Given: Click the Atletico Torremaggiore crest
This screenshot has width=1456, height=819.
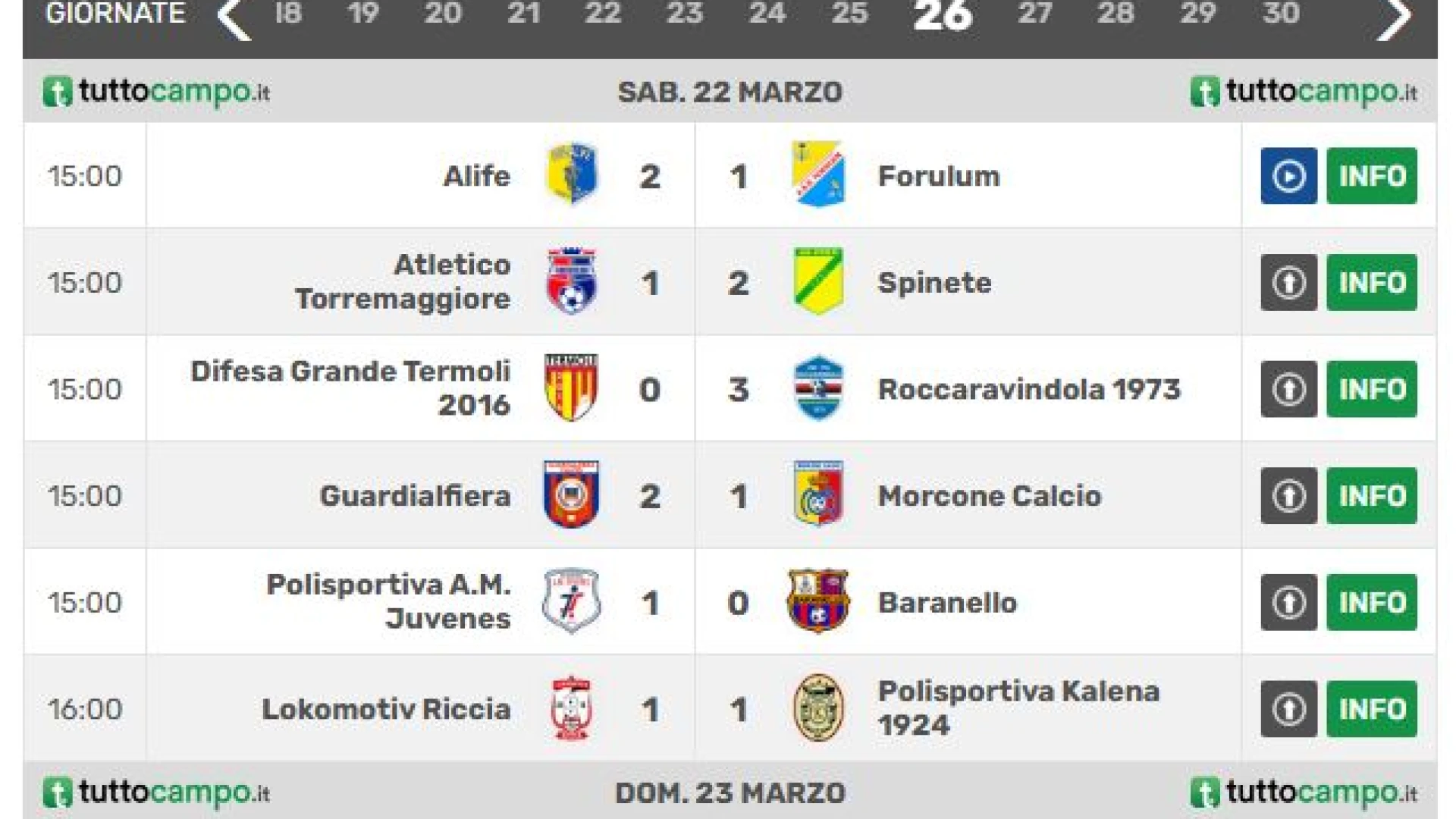Looking at the screenshot, I should [x=573, y=281].
